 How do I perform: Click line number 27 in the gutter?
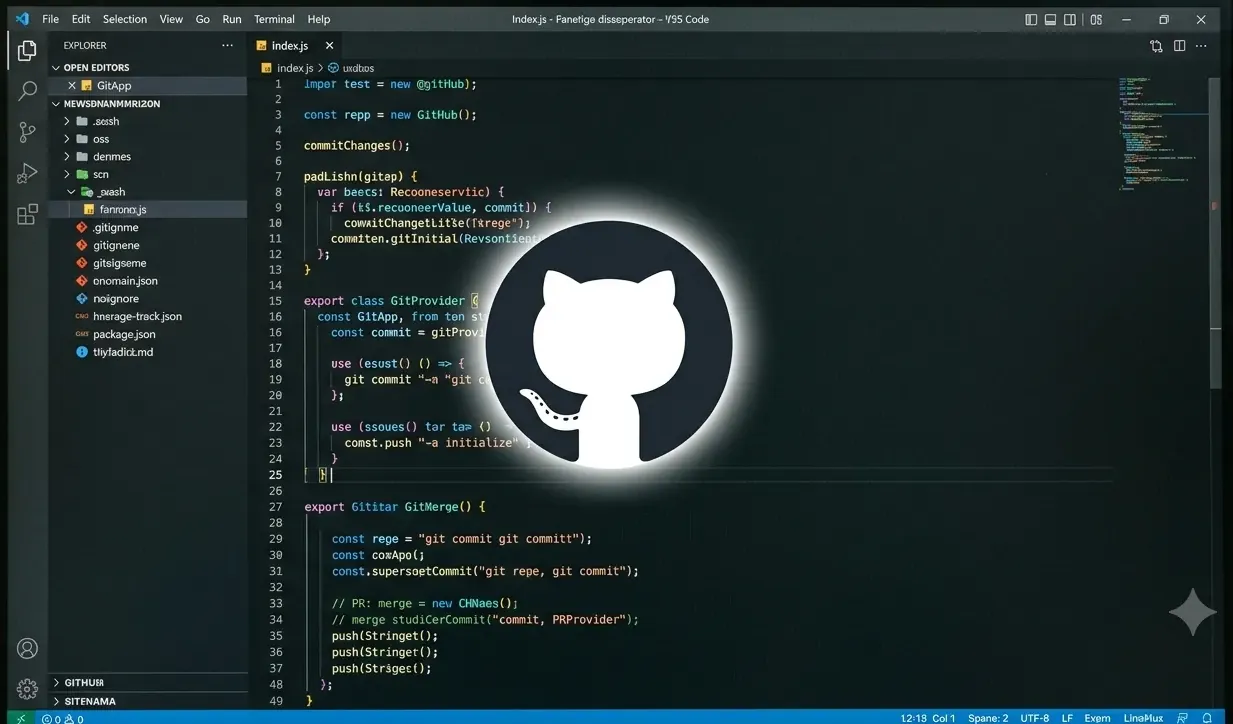click(276, 507)
